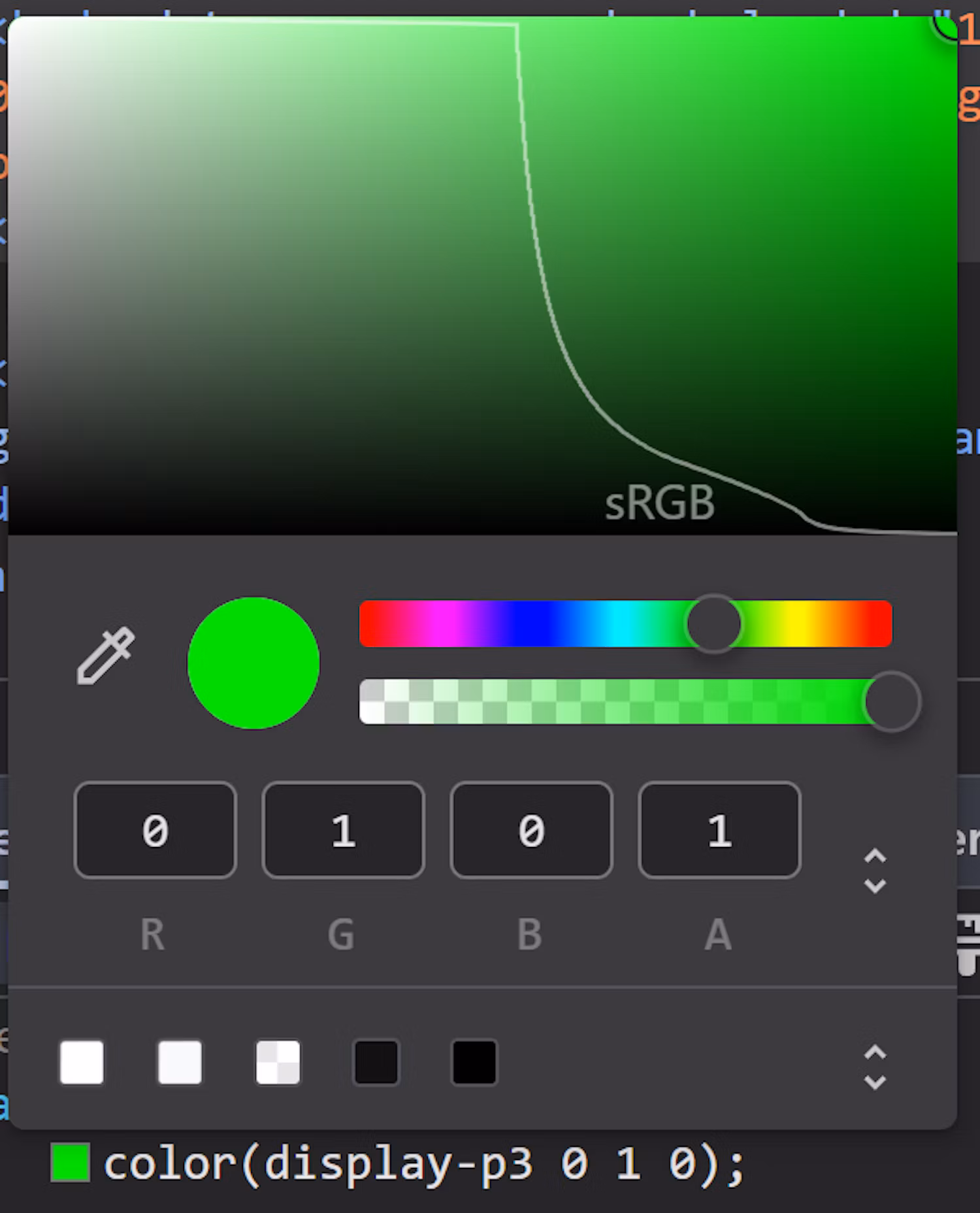This screenshot has width=980, height=1213.
Task: Select the second off-white palette swatch
Action: coord(180,1063)
